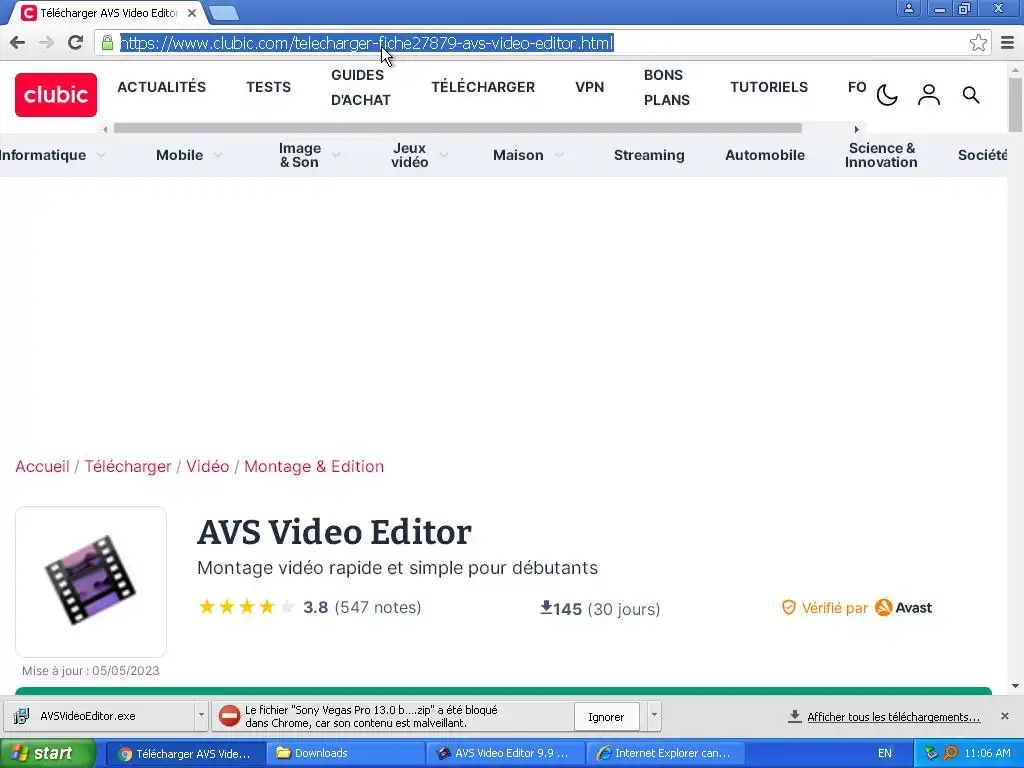Click the Avast verified shield icon
Screen dimensions: 1024x768
click(x=789, y=608)
